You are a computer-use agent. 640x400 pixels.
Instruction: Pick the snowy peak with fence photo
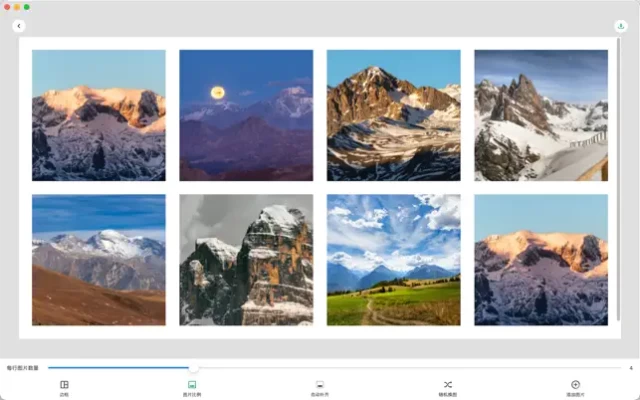pos(541,115)
